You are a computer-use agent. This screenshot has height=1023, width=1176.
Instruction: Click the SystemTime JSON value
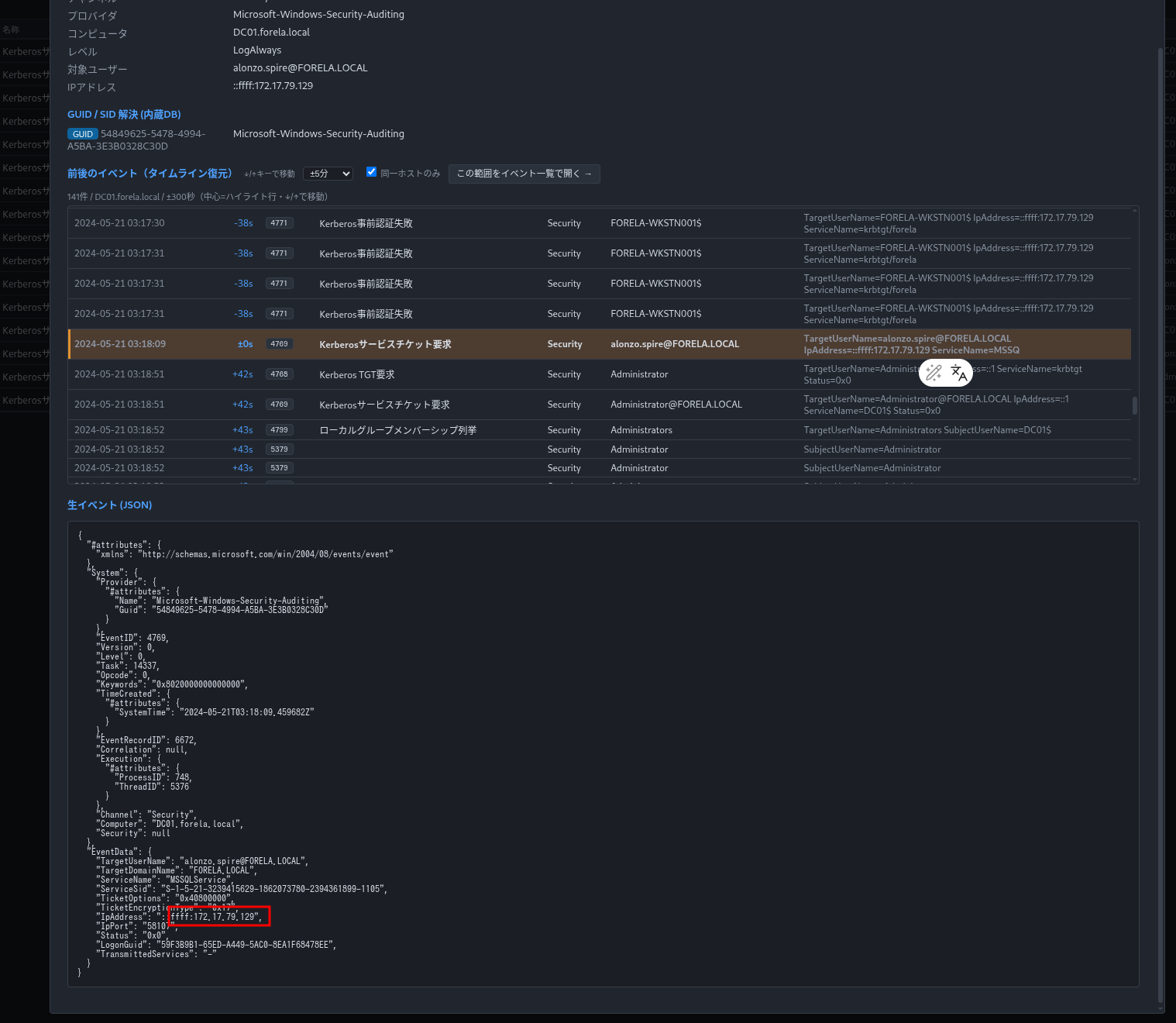point(246,712)
